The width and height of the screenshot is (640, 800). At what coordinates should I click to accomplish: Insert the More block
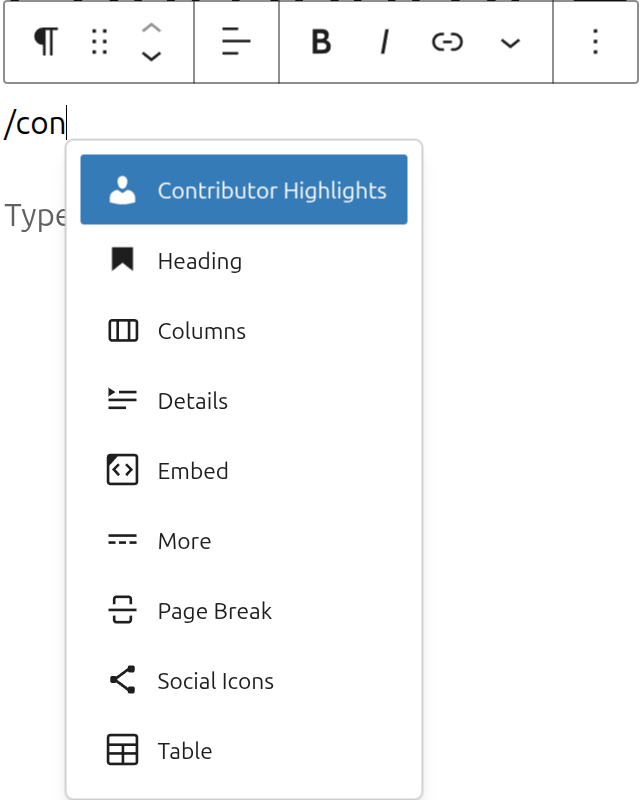(184, 540)
